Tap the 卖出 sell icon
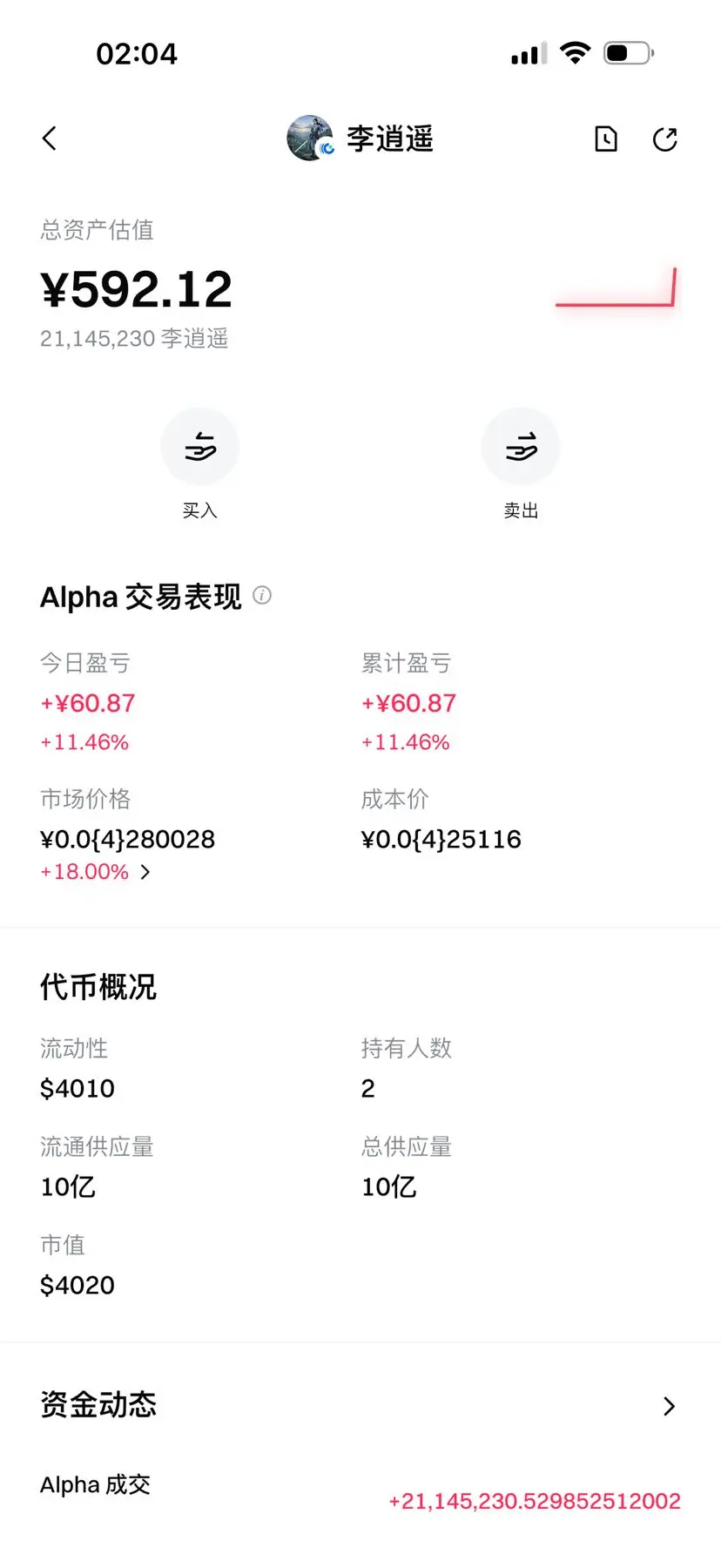This screenshot has width=721, height=1568. [521, 446]
